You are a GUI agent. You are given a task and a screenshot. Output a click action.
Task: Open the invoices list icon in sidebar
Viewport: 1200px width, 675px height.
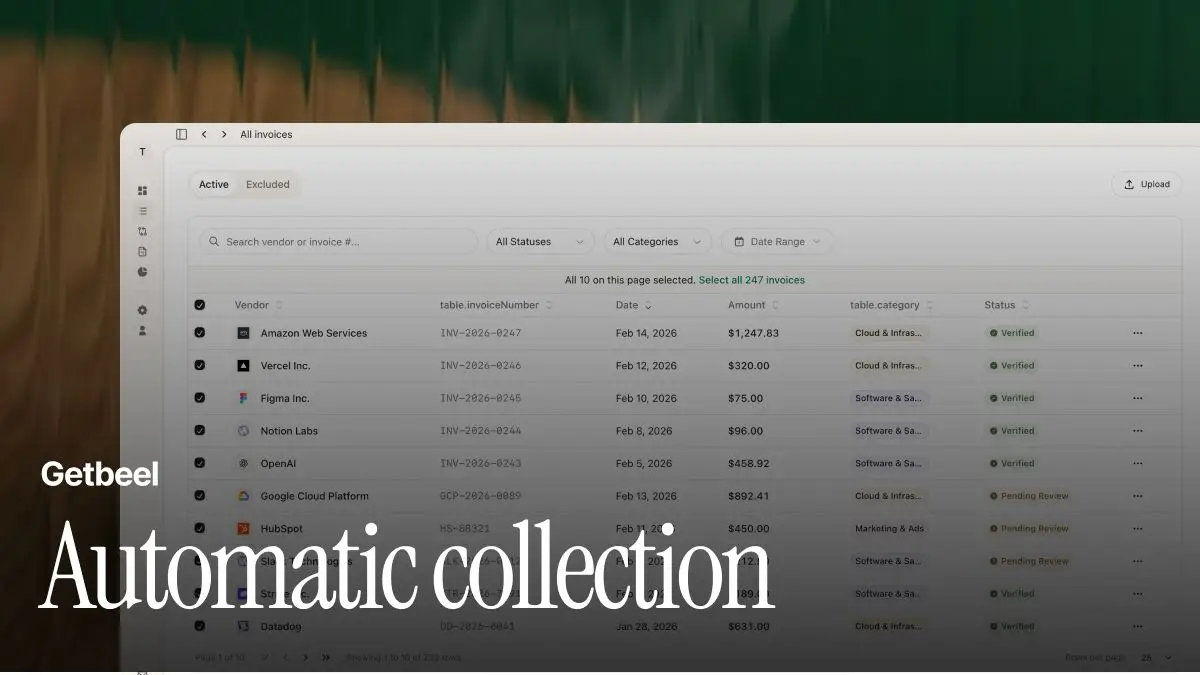pyautogui.click(x=142, y=211)
